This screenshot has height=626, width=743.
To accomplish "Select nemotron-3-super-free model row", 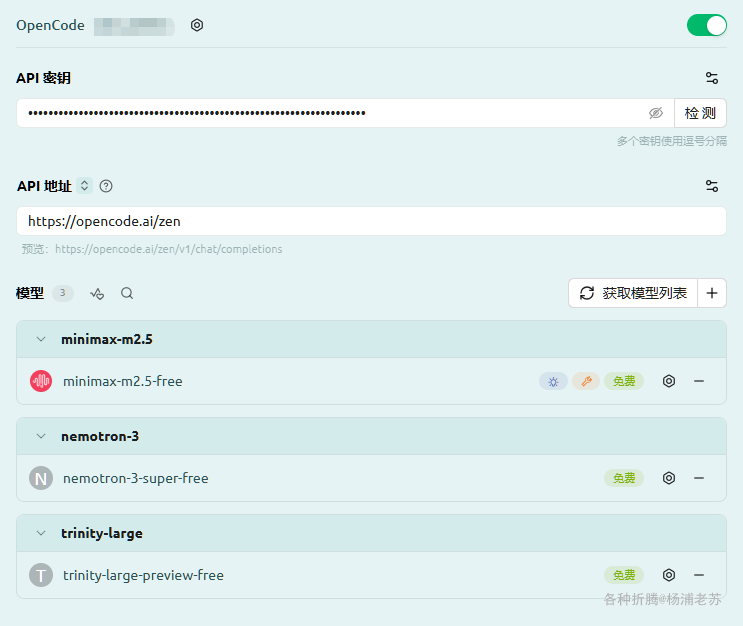I will click(372, 478).
